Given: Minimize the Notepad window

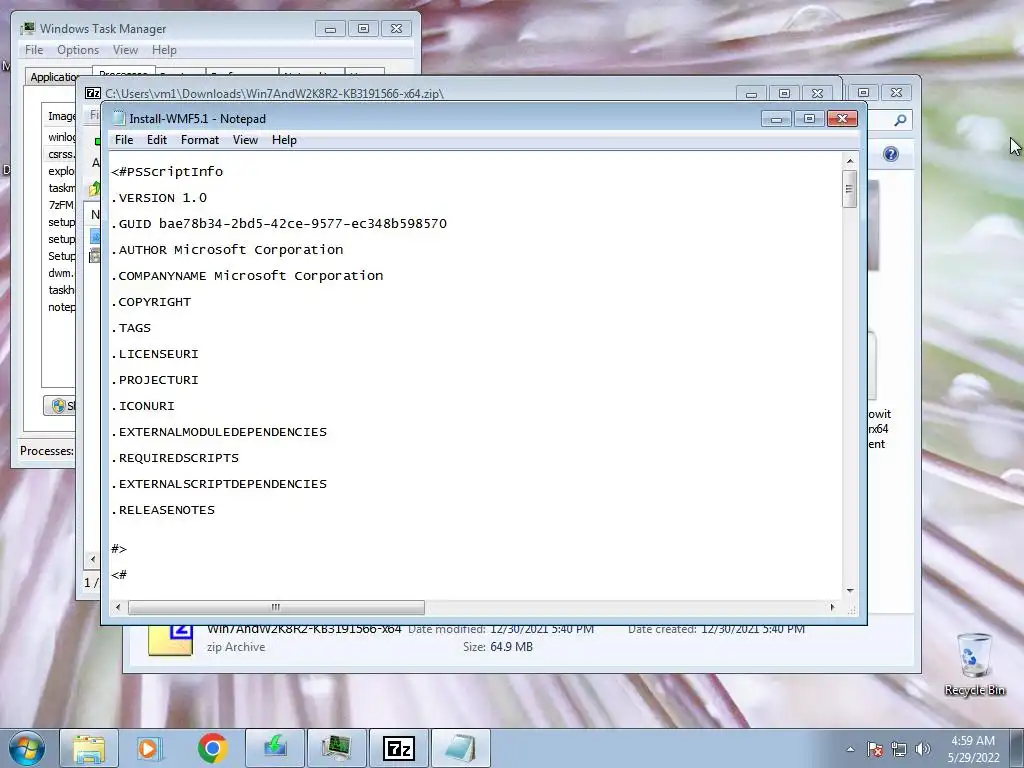Looking at the screenshot, I should 776,118.
